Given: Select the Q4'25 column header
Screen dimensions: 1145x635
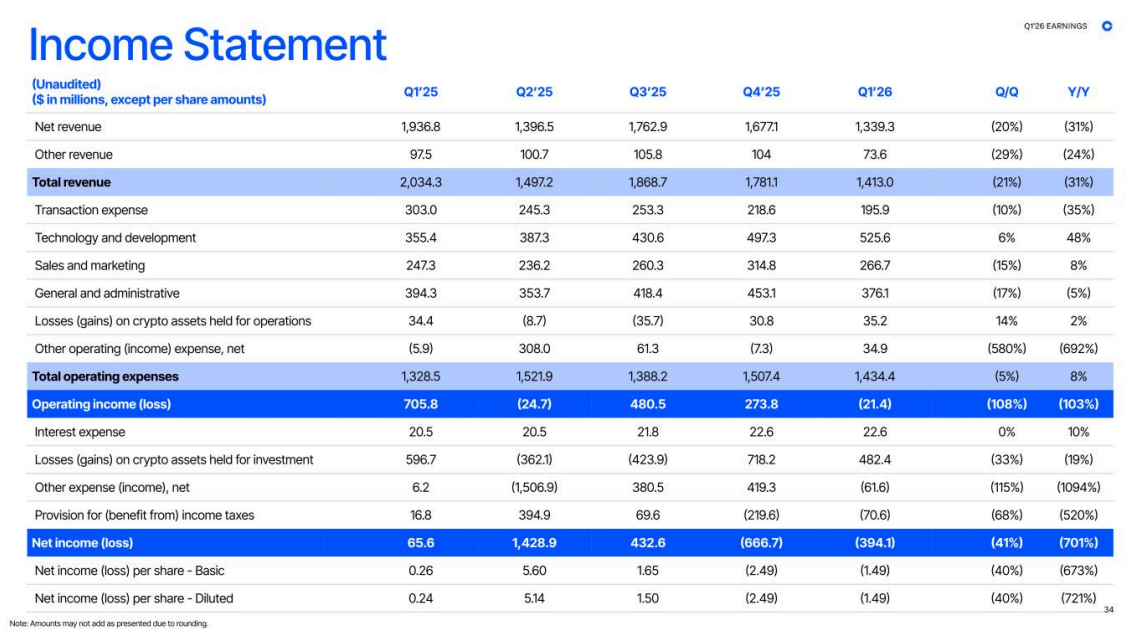Looking at the screenshot, I should pyautogui.click(x=761, y=92).
